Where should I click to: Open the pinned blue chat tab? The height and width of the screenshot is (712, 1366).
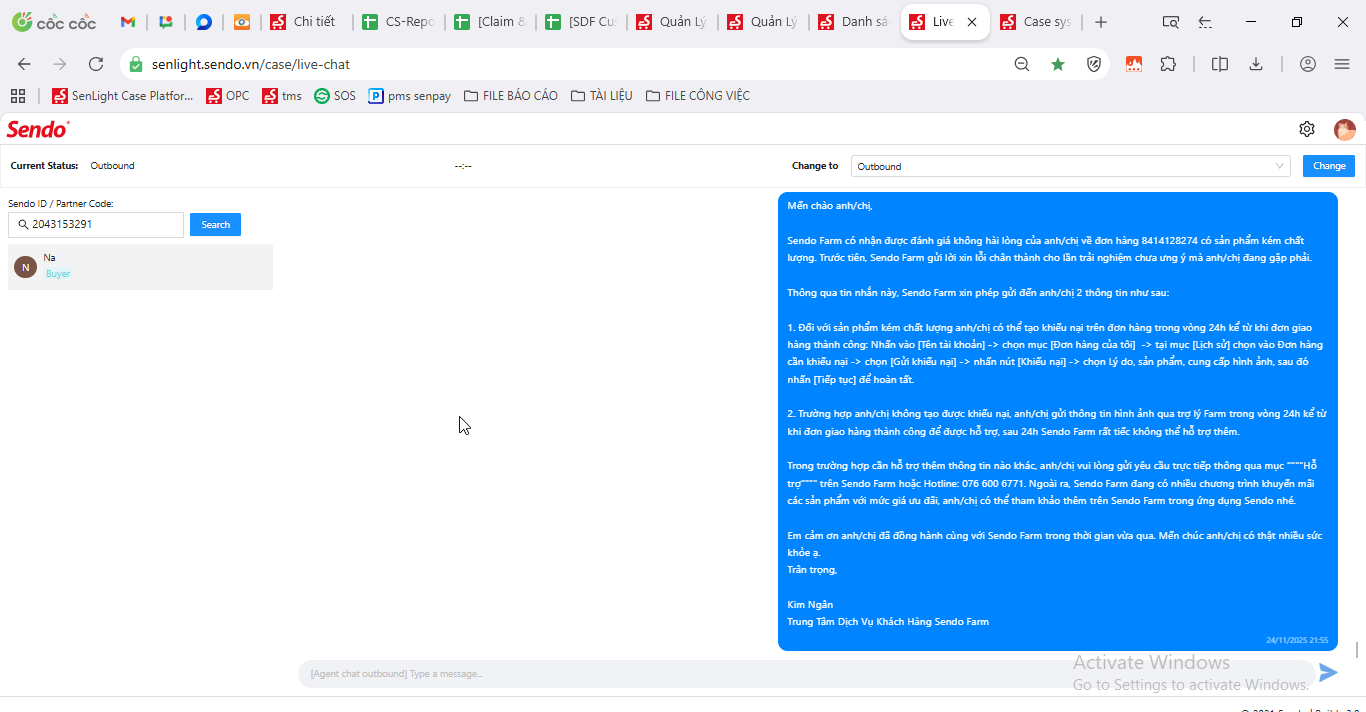pos(203,22)
